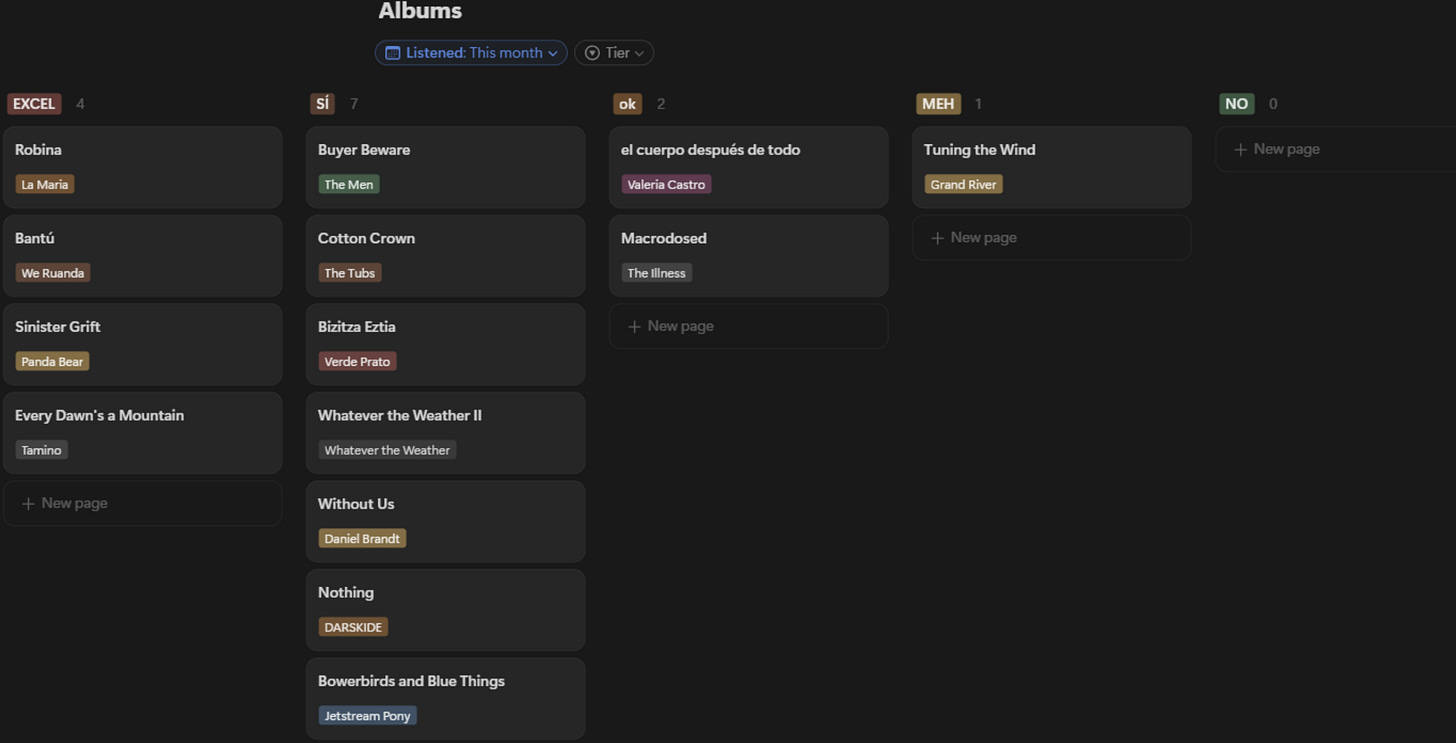Click the NO column count 0
This screenshot has height=743, width=1456.
(x=1273, y=104)
